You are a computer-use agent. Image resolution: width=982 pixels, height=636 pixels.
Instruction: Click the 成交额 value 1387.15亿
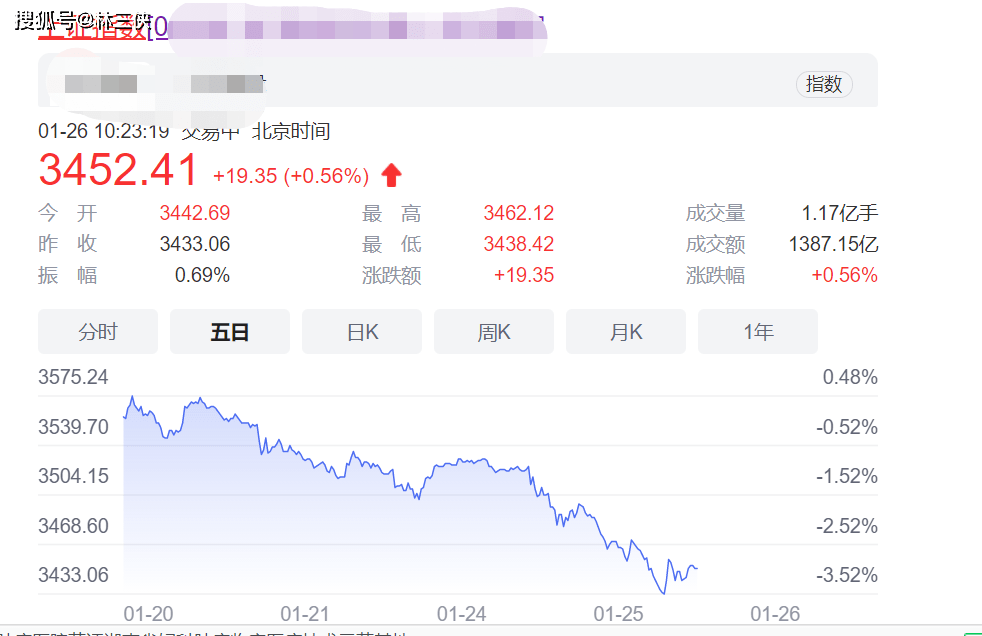click(832, 244)
